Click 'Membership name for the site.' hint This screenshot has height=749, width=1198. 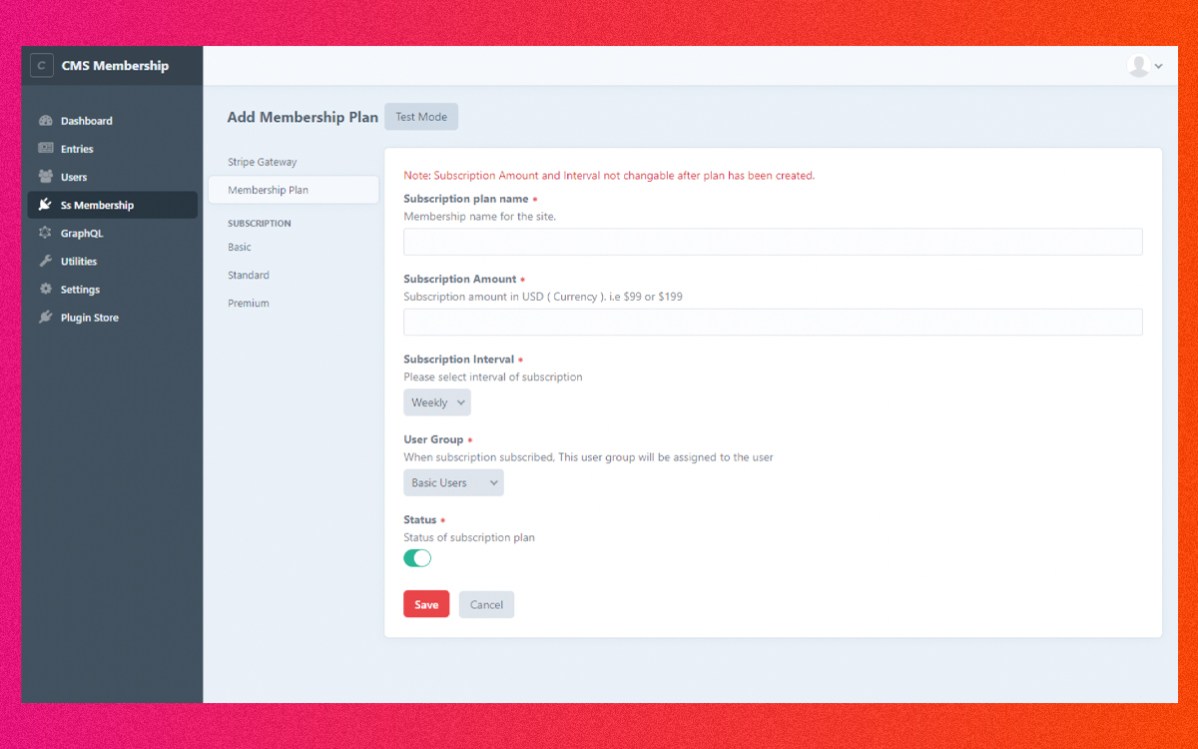tap(480, 216)
